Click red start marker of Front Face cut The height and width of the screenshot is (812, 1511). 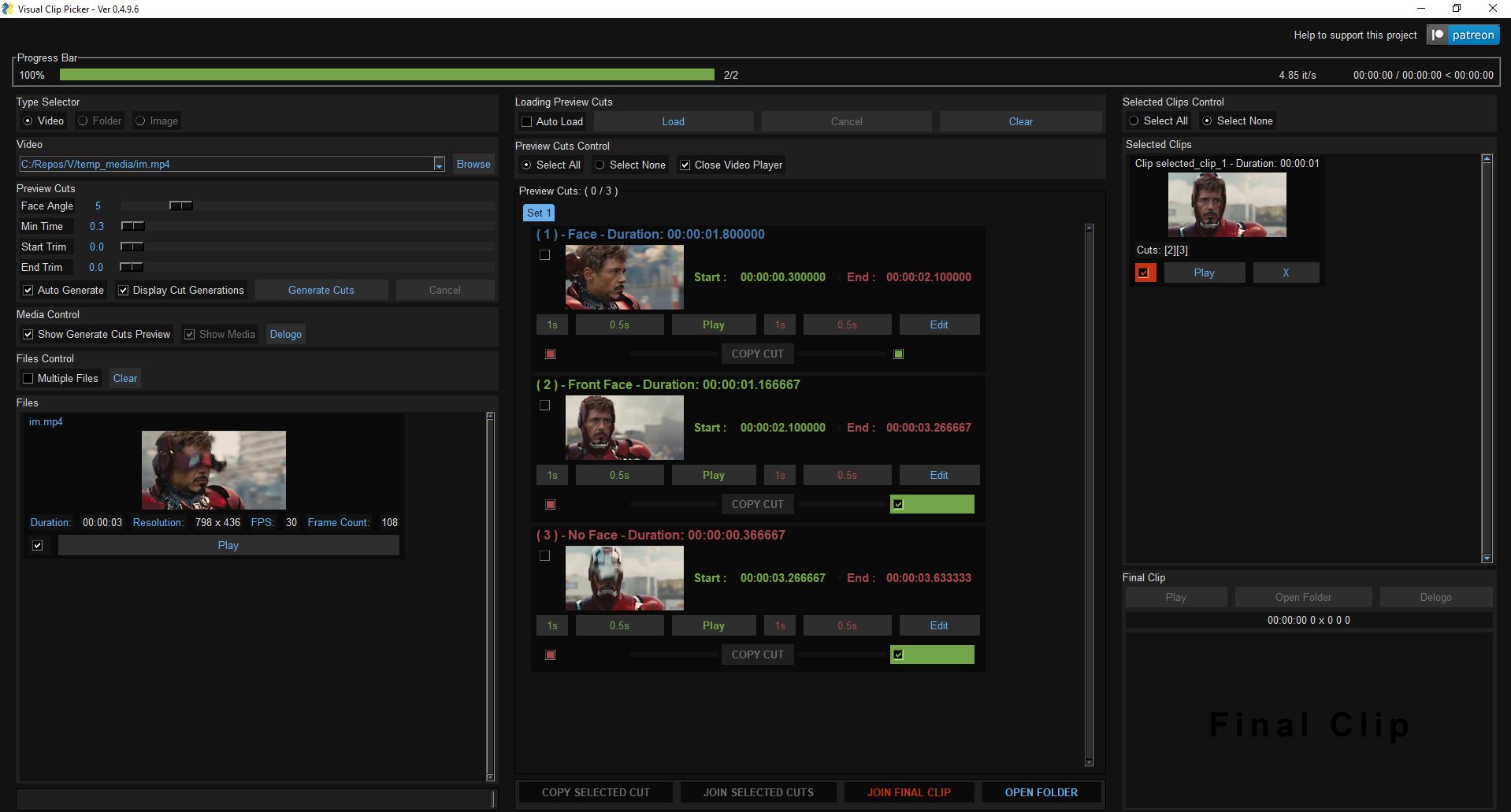551,505
